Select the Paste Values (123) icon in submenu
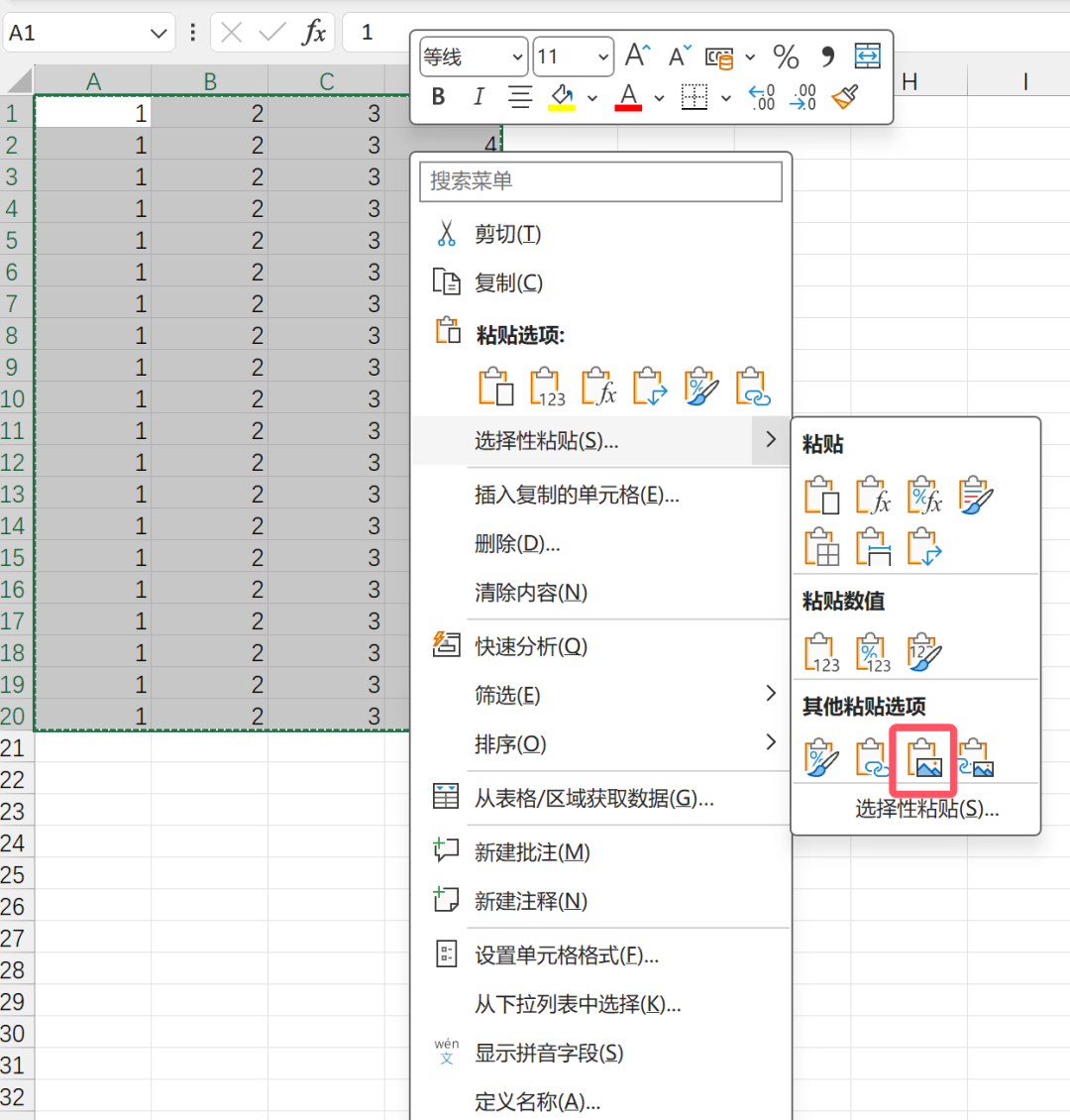Viewport: 1070px width, 1120px height. point(821,652)
